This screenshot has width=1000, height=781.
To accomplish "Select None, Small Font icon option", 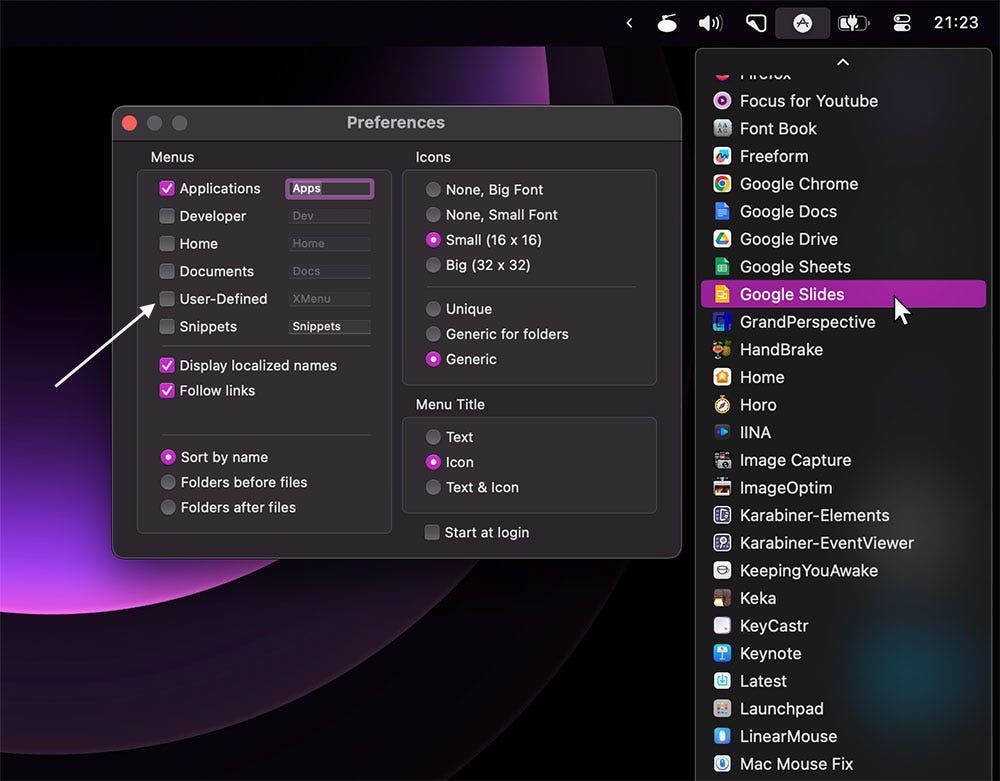I will pos(433,215).
